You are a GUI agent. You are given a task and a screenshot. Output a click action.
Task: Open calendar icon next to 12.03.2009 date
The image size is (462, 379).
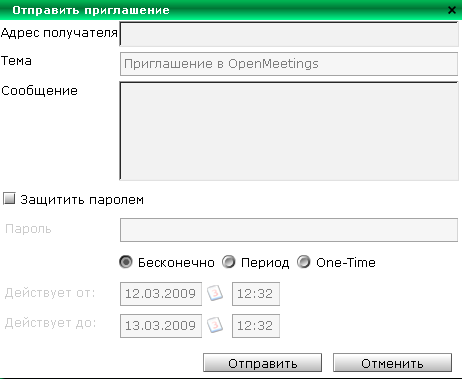coord(215,293)
